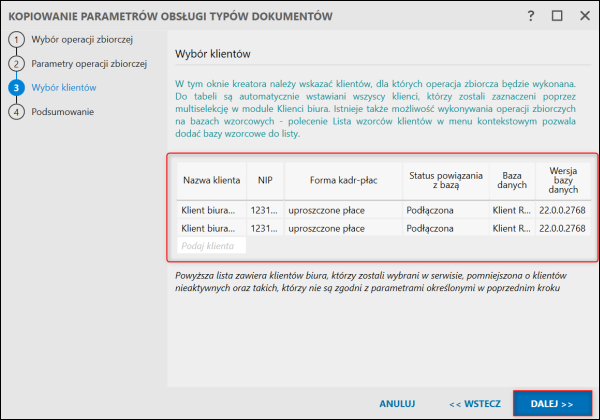Click Baza danych column header

tap(512, 181)
